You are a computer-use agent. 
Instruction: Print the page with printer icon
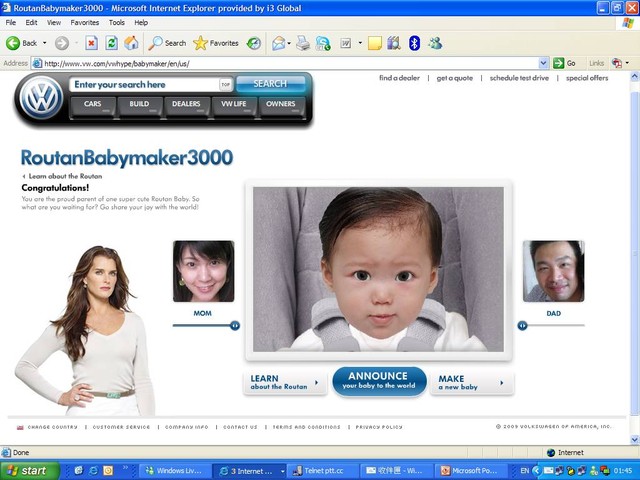click(x=303, y=43)
